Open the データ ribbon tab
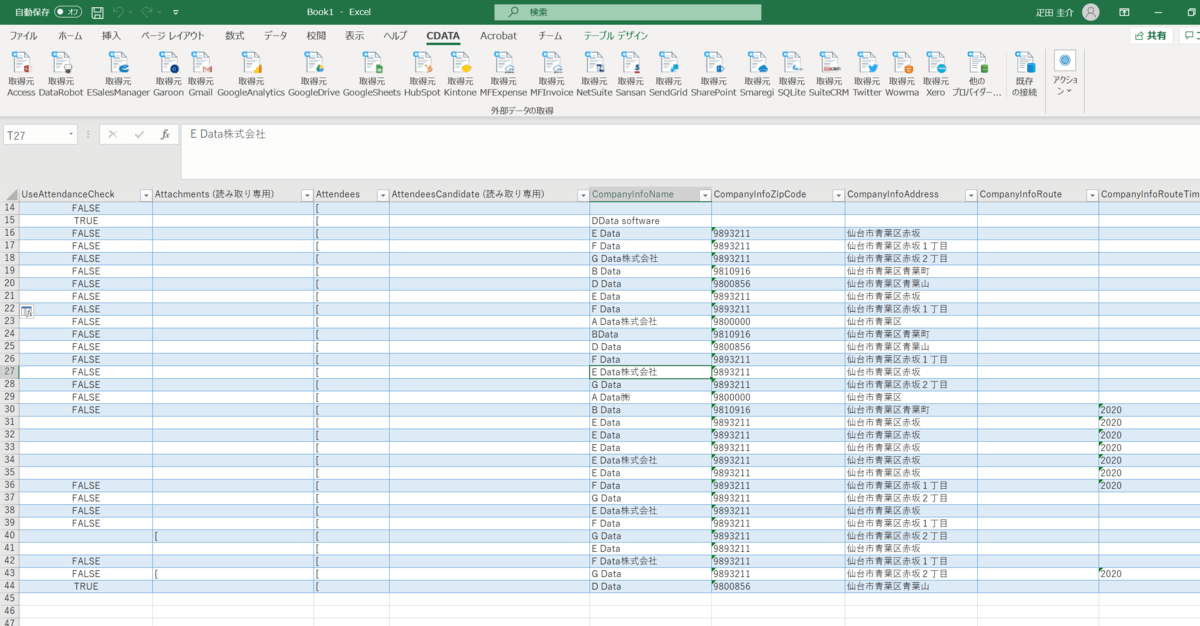This screenshot has width=1200, height=626. [275, 36]
